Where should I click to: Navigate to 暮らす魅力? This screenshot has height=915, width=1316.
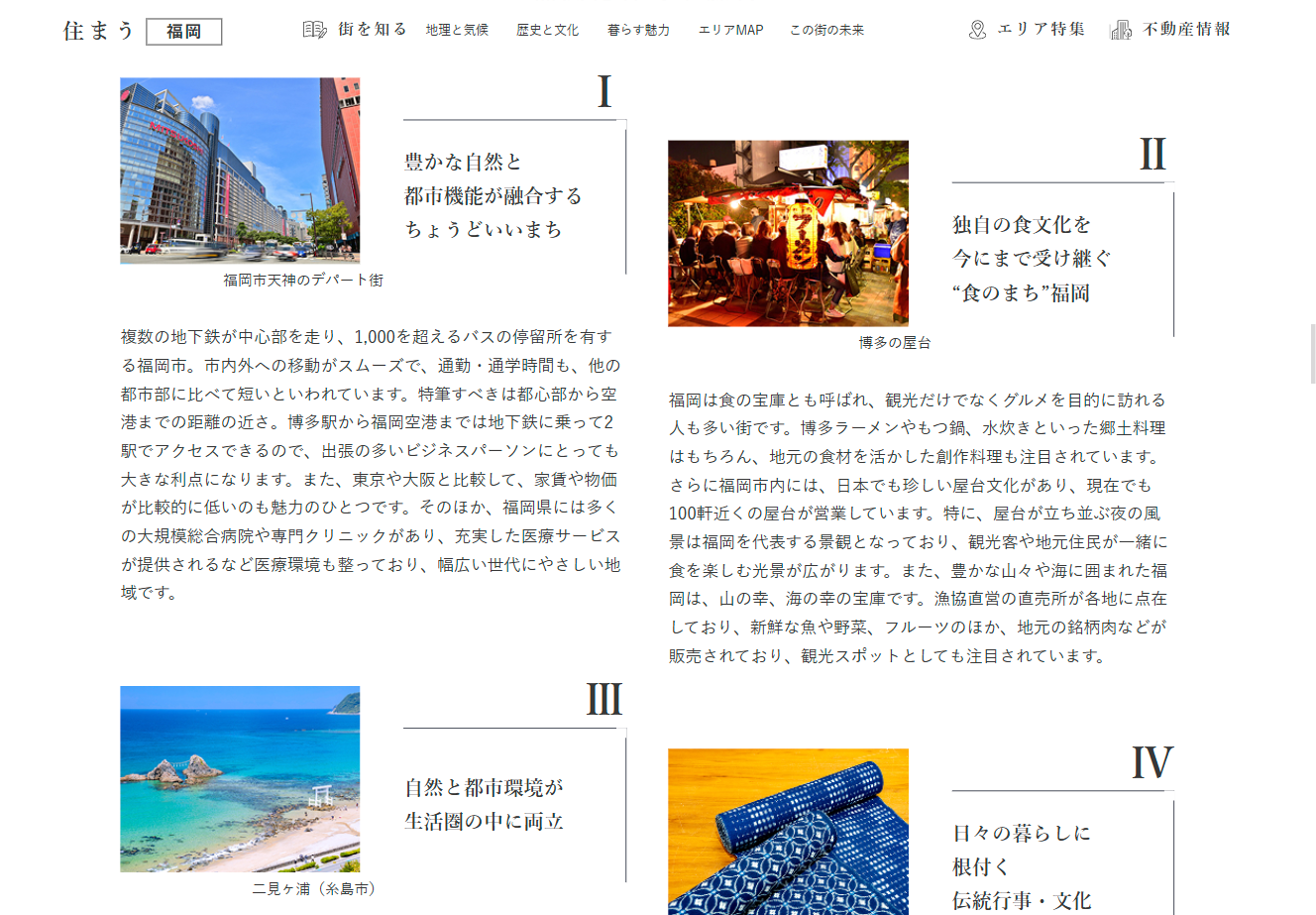pyautogui.click(x=638, y=30)
